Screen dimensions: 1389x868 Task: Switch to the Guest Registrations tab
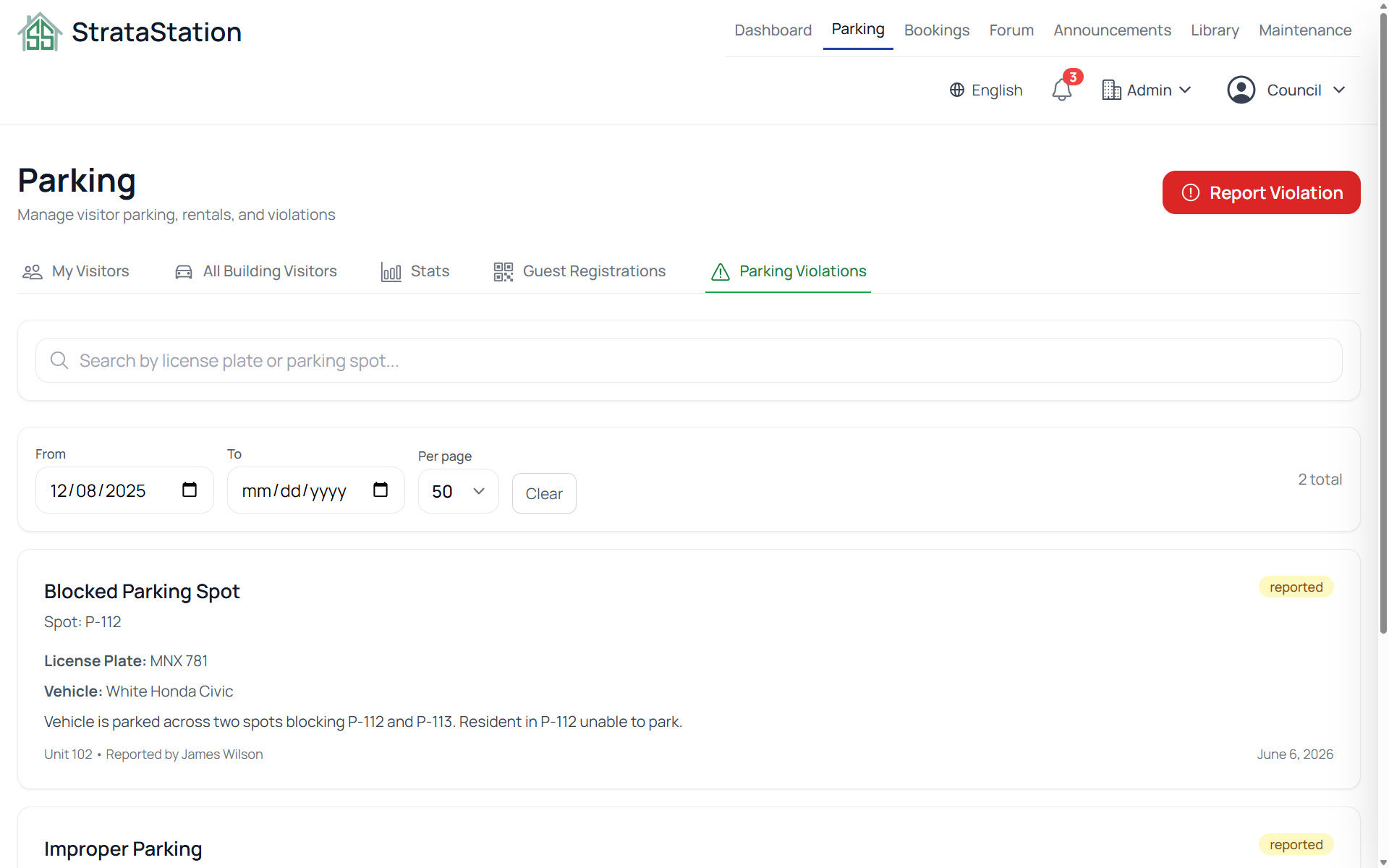coord(579,271)
